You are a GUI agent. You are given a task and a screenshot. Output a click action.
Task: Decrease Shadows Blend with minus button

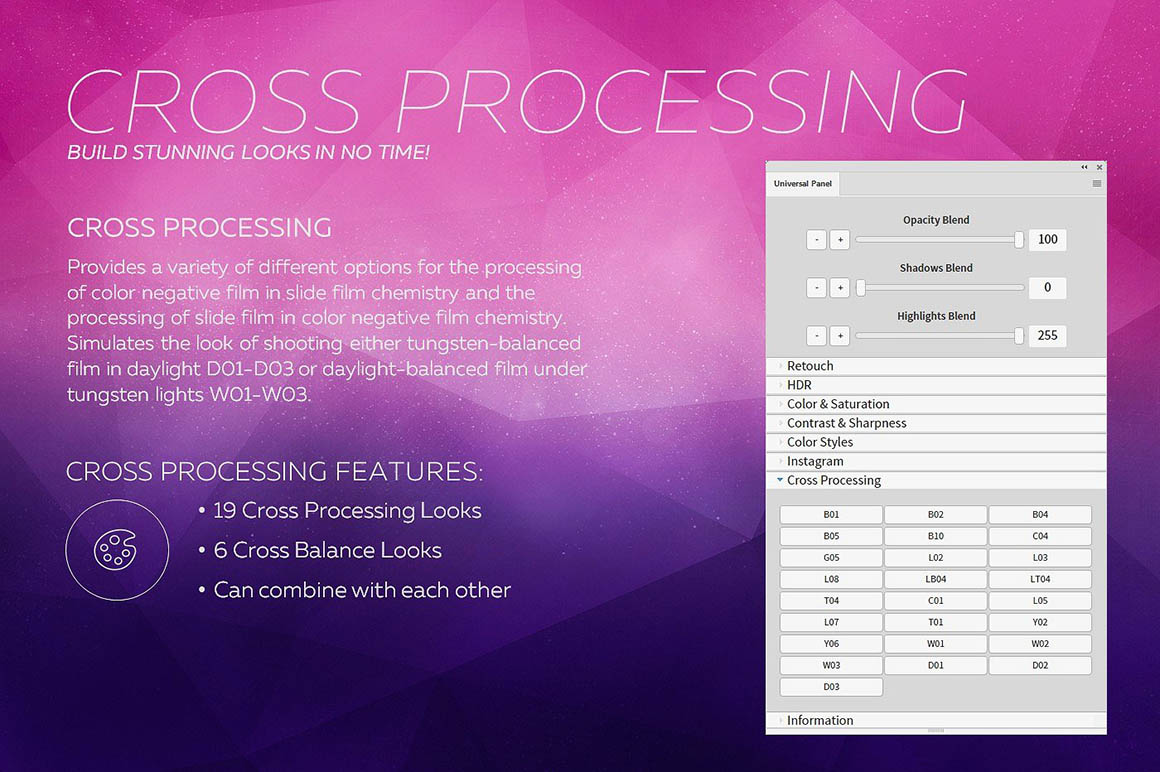click(x=816, y=288)
